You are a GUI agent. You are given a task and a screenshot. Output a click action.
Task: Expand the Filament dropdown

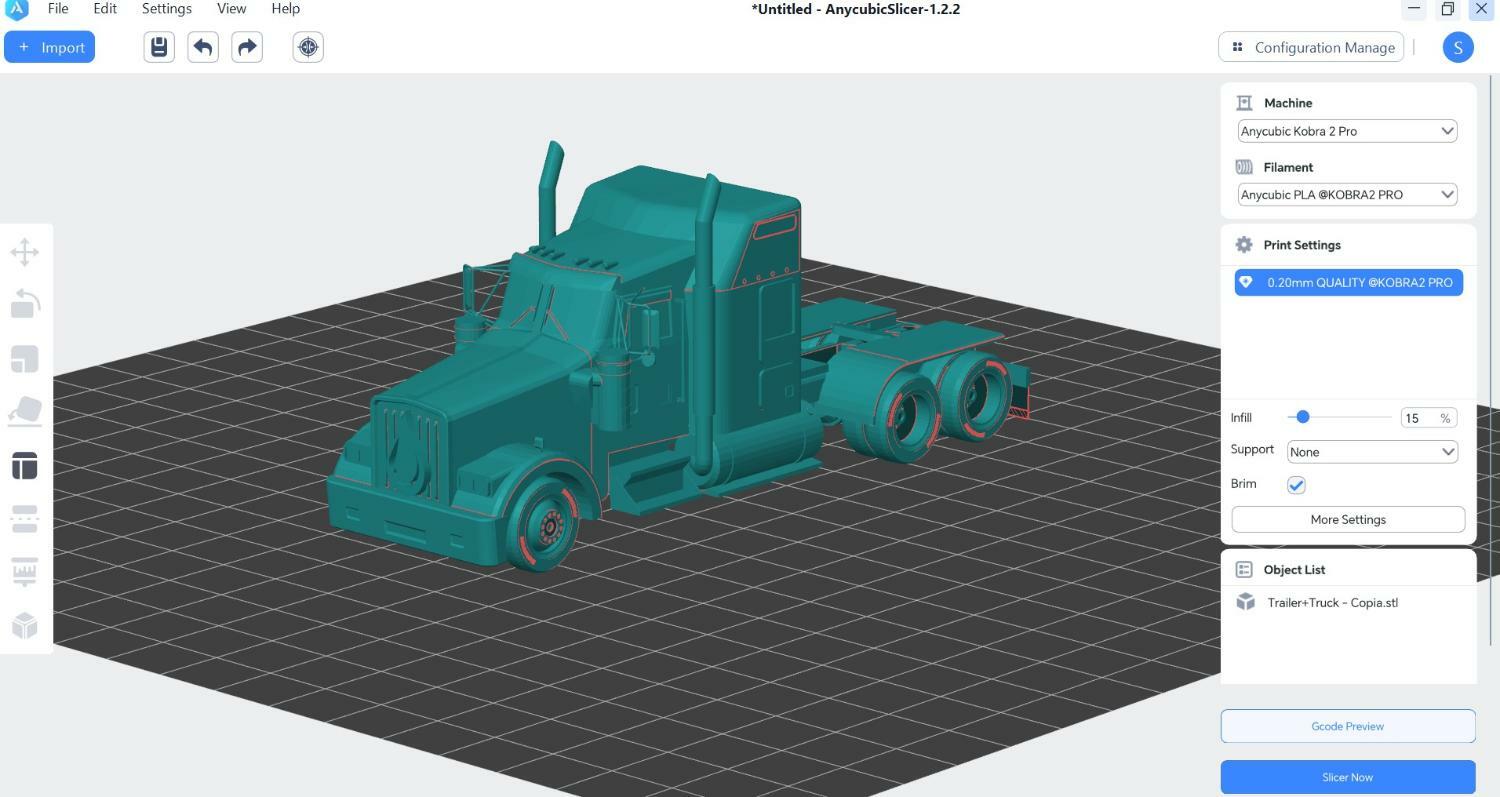click(x=1346, y=195)
